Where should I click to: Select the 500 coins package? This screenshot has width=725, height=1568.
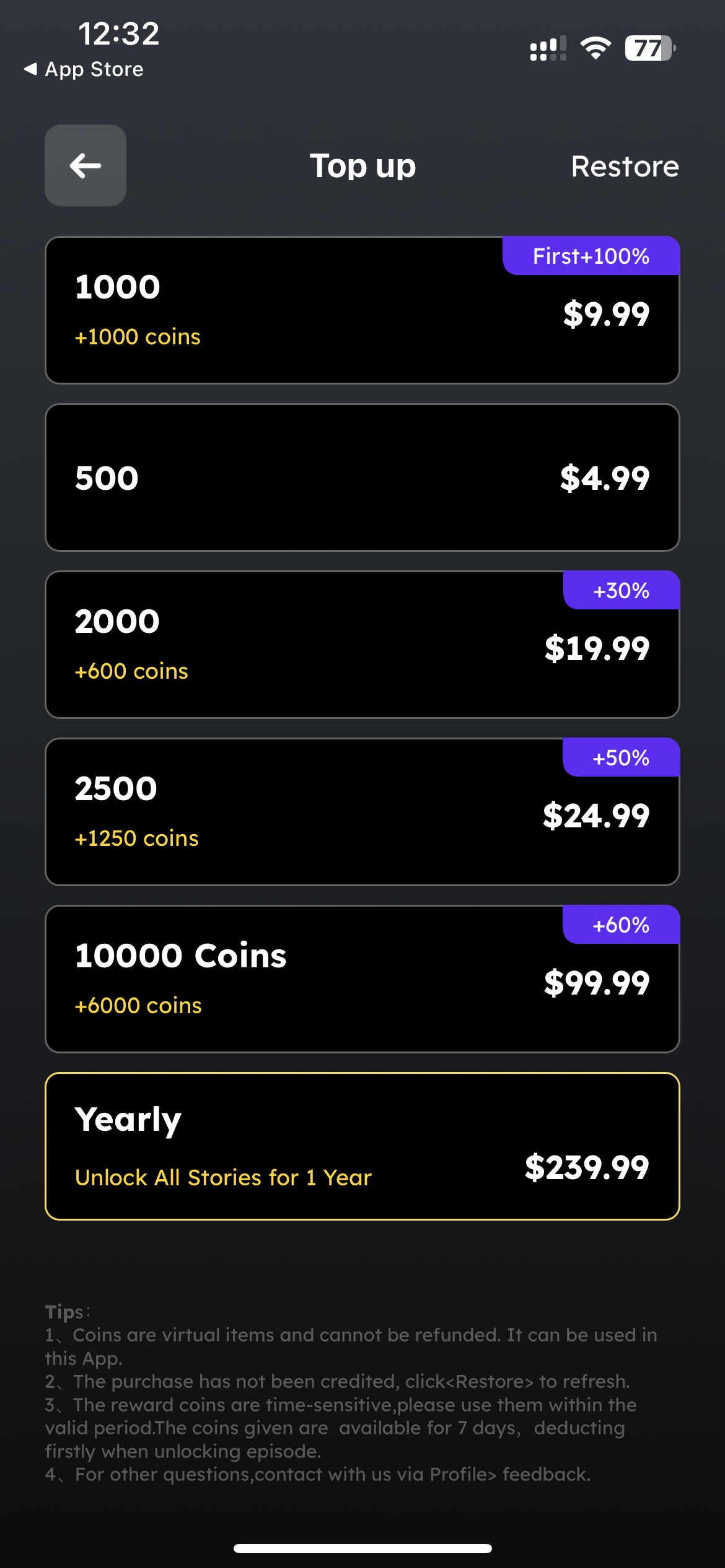tap(362, 477)
